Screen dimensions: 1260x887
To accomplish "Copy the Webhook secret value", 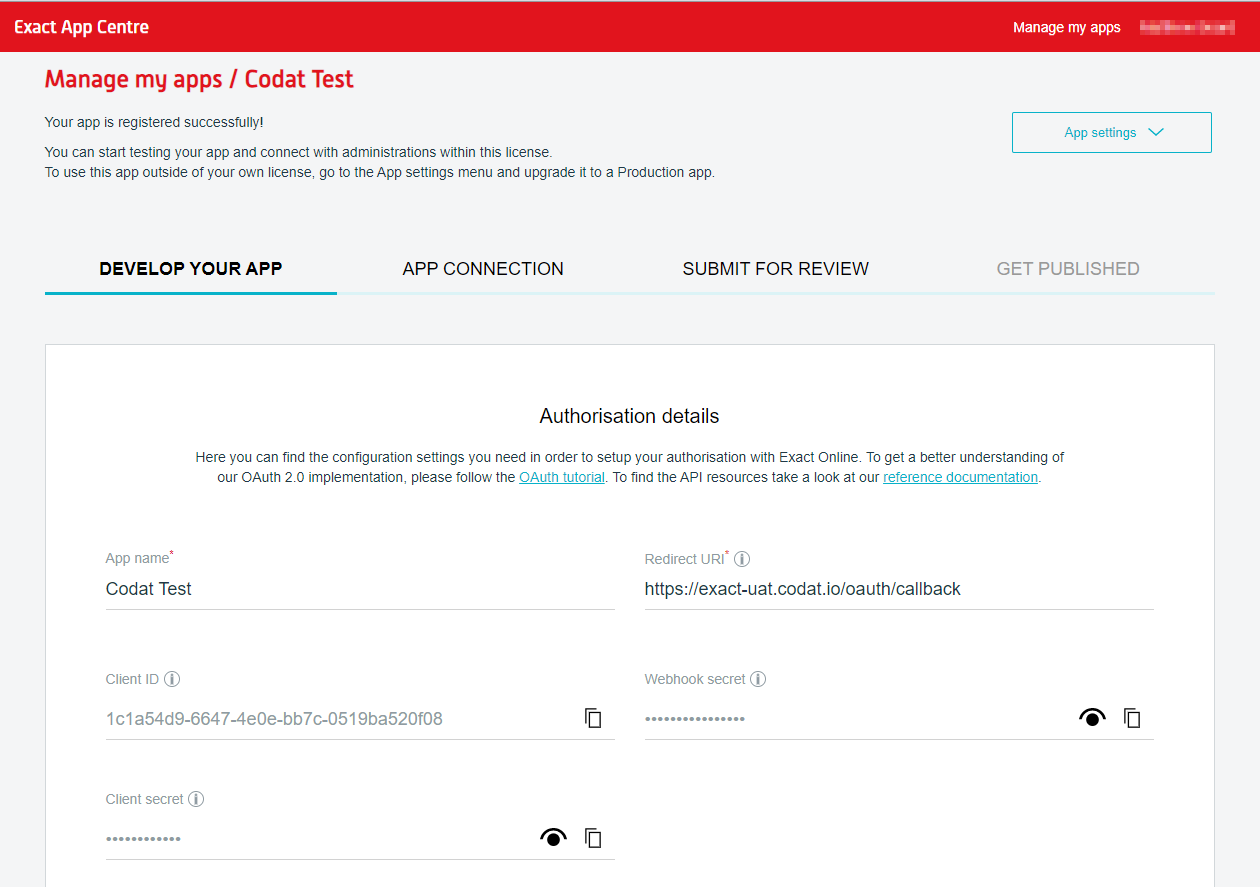I will (x=1132, y=718).
